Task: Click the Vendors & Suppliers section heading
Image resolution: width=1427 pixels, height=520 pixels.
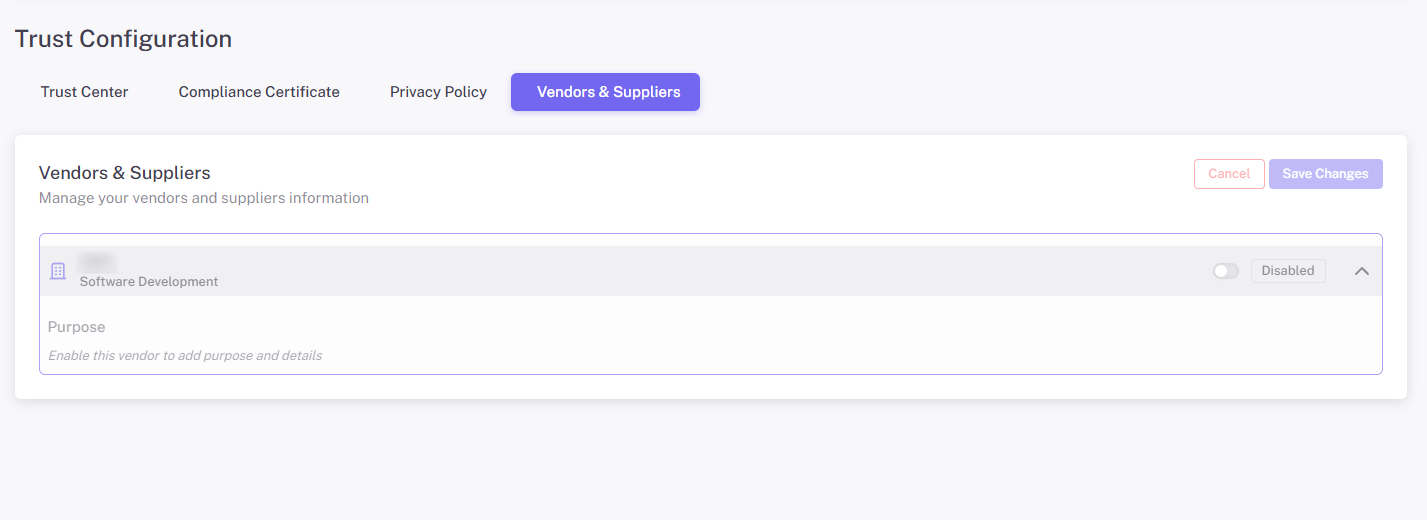Action: click(x=125, y=173)
